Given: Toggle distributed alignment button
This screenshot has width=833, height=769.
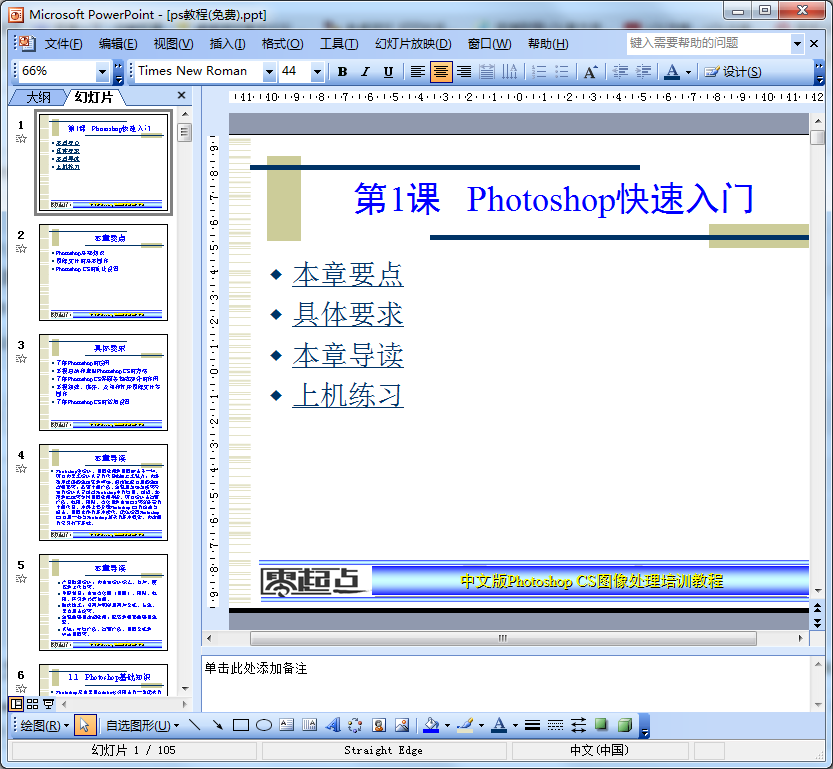Looking at the screenshot, I should (487, 72).
